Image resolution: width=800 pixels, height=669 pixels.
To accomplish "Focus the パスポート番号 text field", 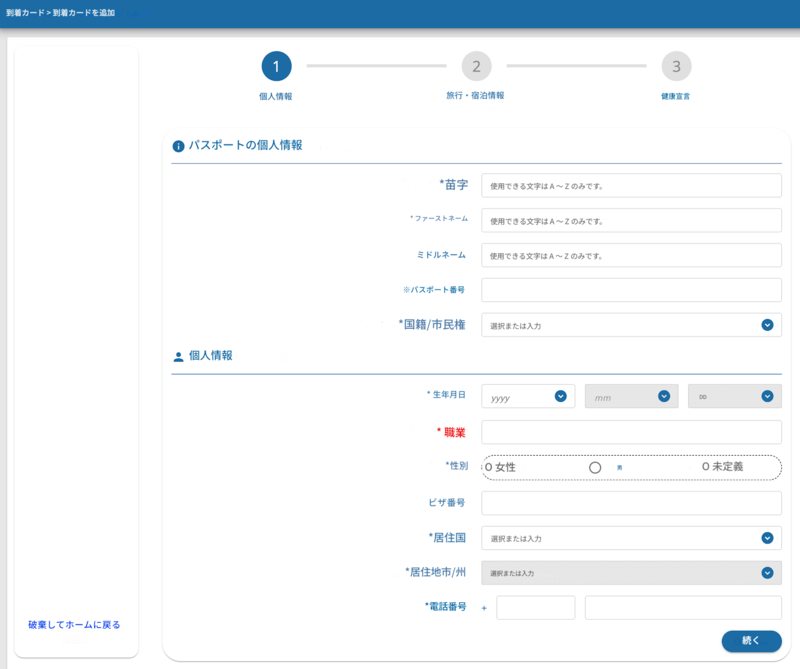I will pyautogui.click(x=631, y=290).
